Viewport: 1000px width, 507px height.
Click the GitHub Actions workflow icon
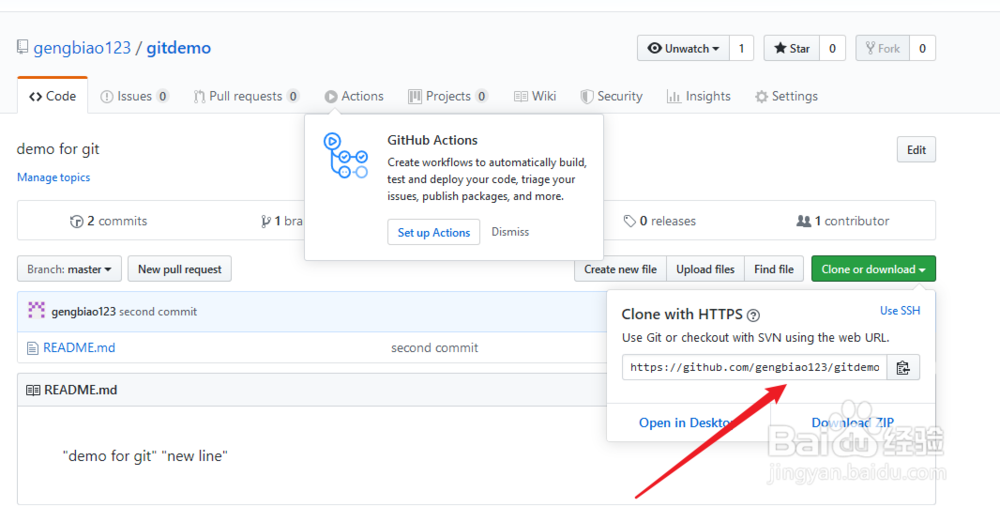pos(346,156)
